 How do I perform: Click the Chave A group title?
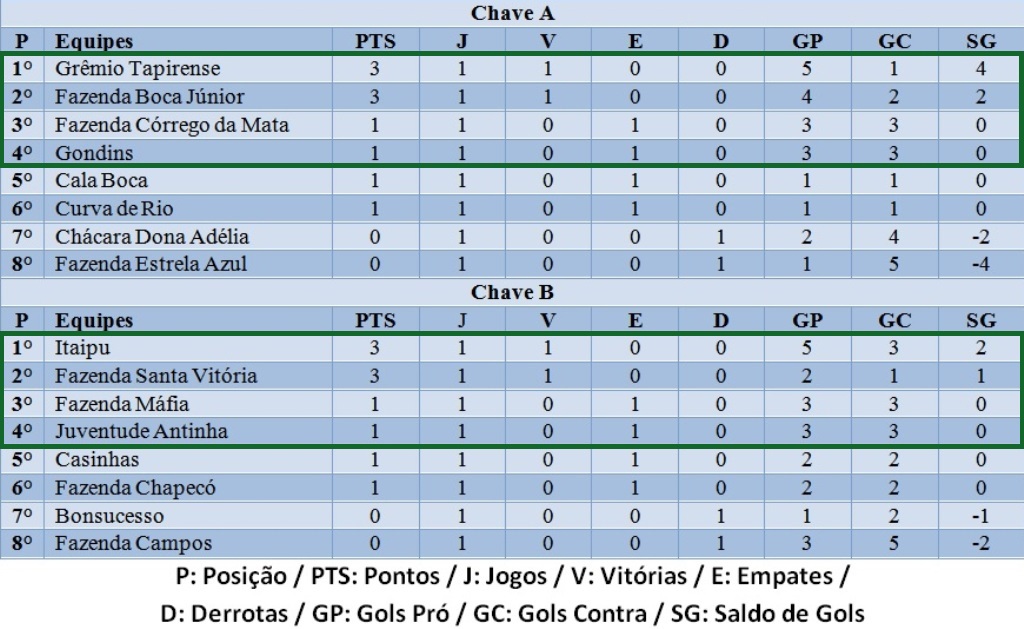pyautogui.click(x=512, y=14)
